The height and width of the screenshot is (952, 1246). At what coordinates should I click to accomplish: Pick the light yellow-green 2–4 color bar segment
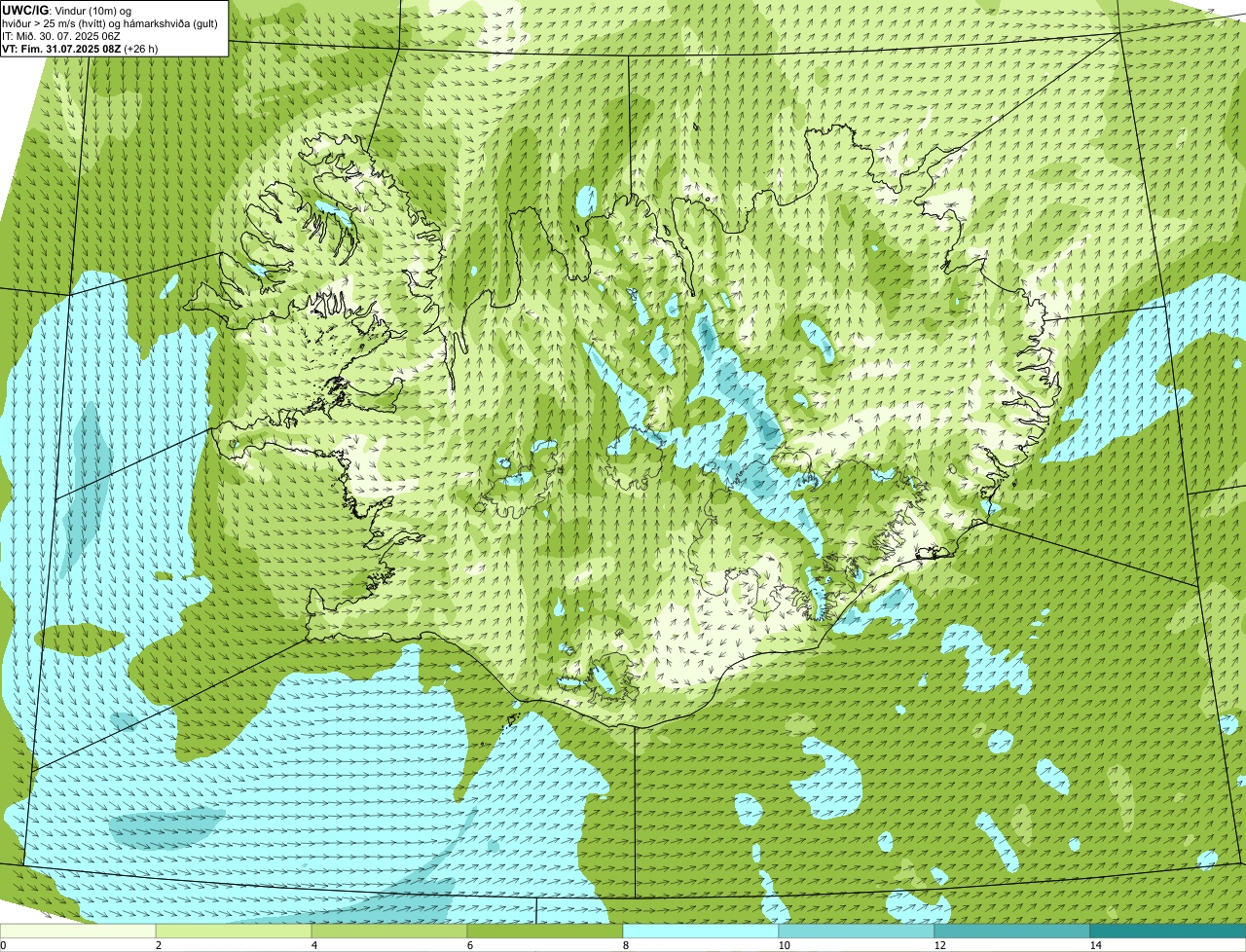coord(234,931)
